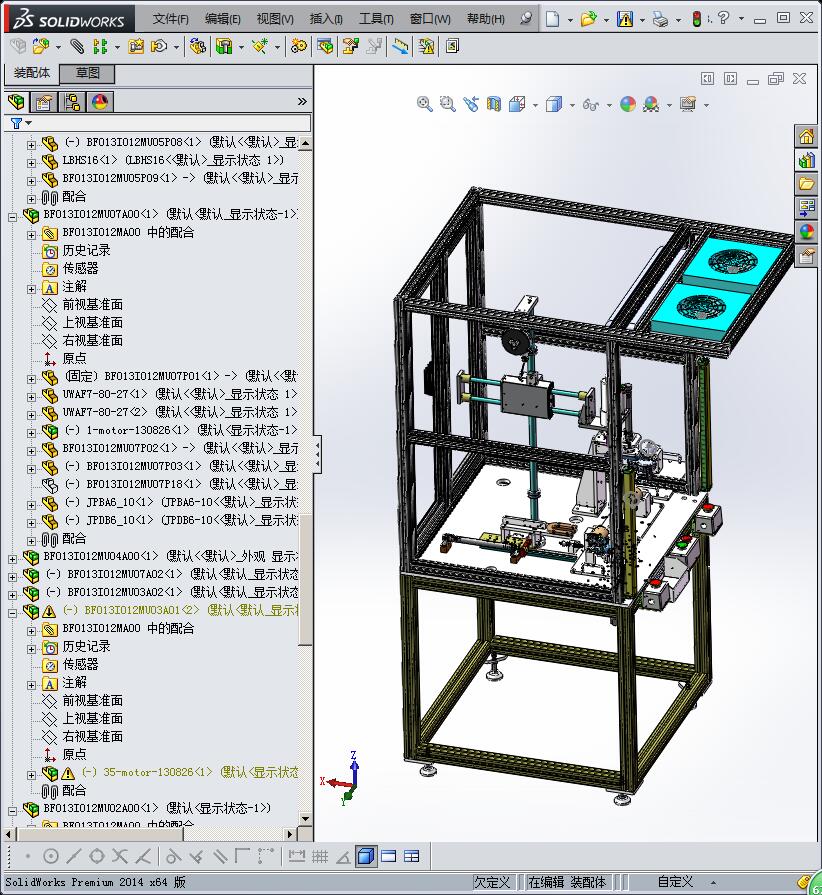Select 前视基准面 under BF013I012MU07A00
The width and height of the screenshot is (822, 895).
click(92, 304)
